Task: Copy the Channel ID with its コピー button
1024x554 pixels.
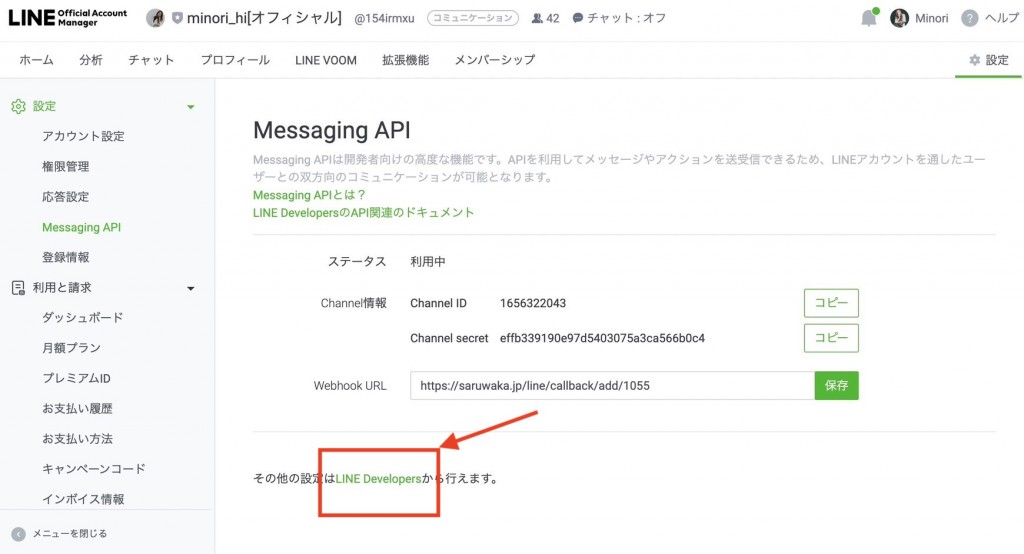Action: pyautogui.click(x=831, y=303)
